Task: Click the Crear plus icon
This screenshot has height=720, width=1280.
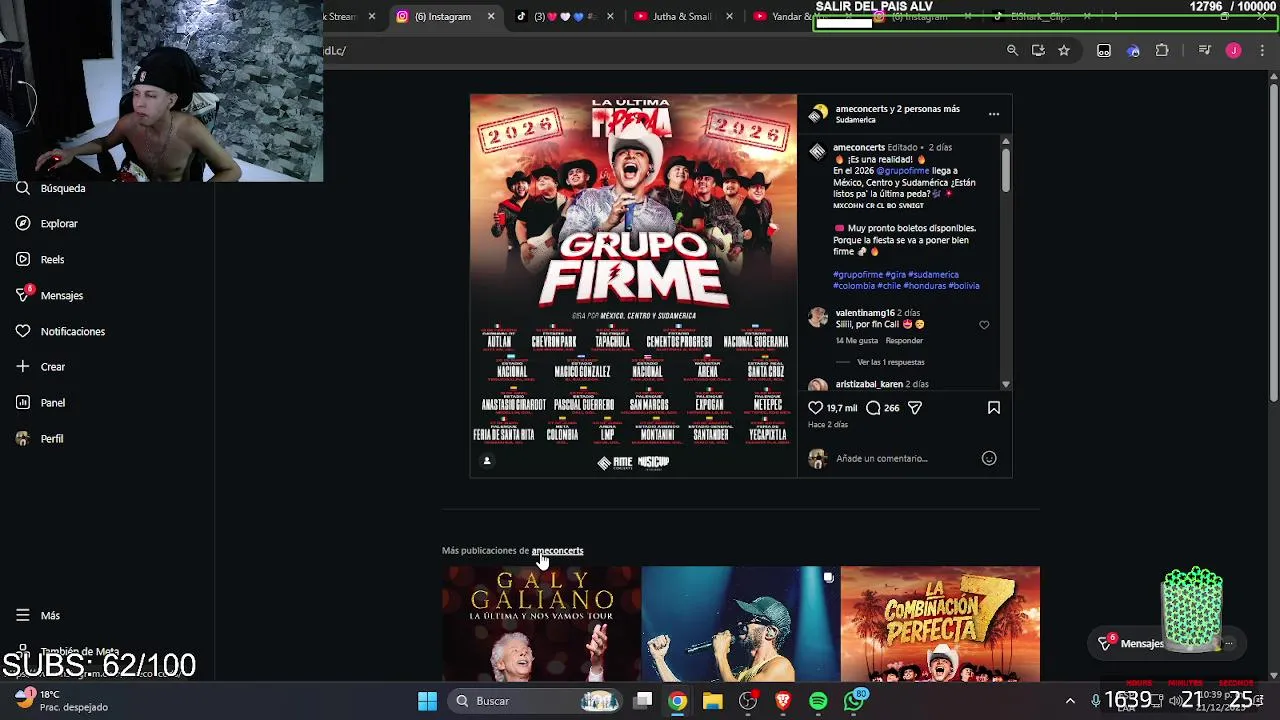Action: point(23,367)
